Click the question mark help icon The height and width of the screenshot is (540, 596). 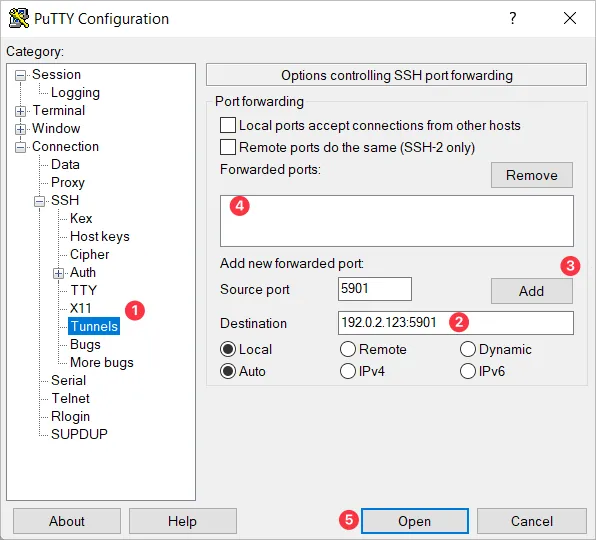(512, 18)
